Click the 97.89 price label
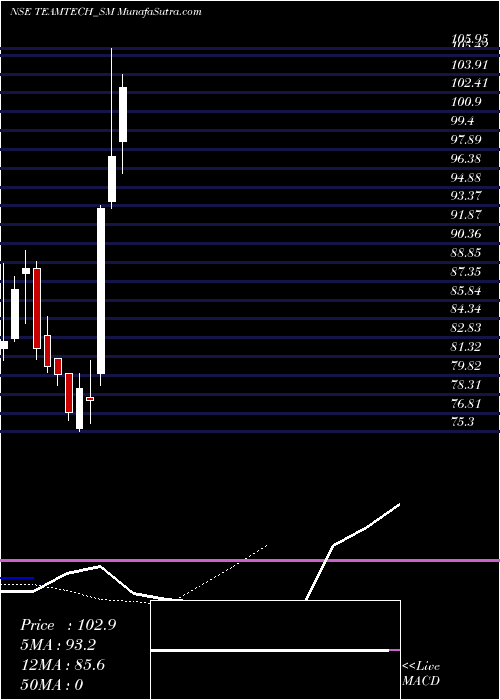The image size is (500, 700). pyautogui.click(x=467, y=140)
